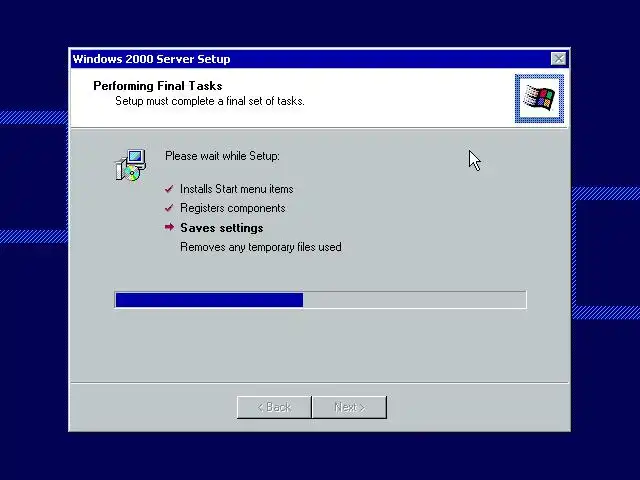Viewport: 640px width, 480px height.
Task: Click the greyed-out Back button
Action: [274, 407]
